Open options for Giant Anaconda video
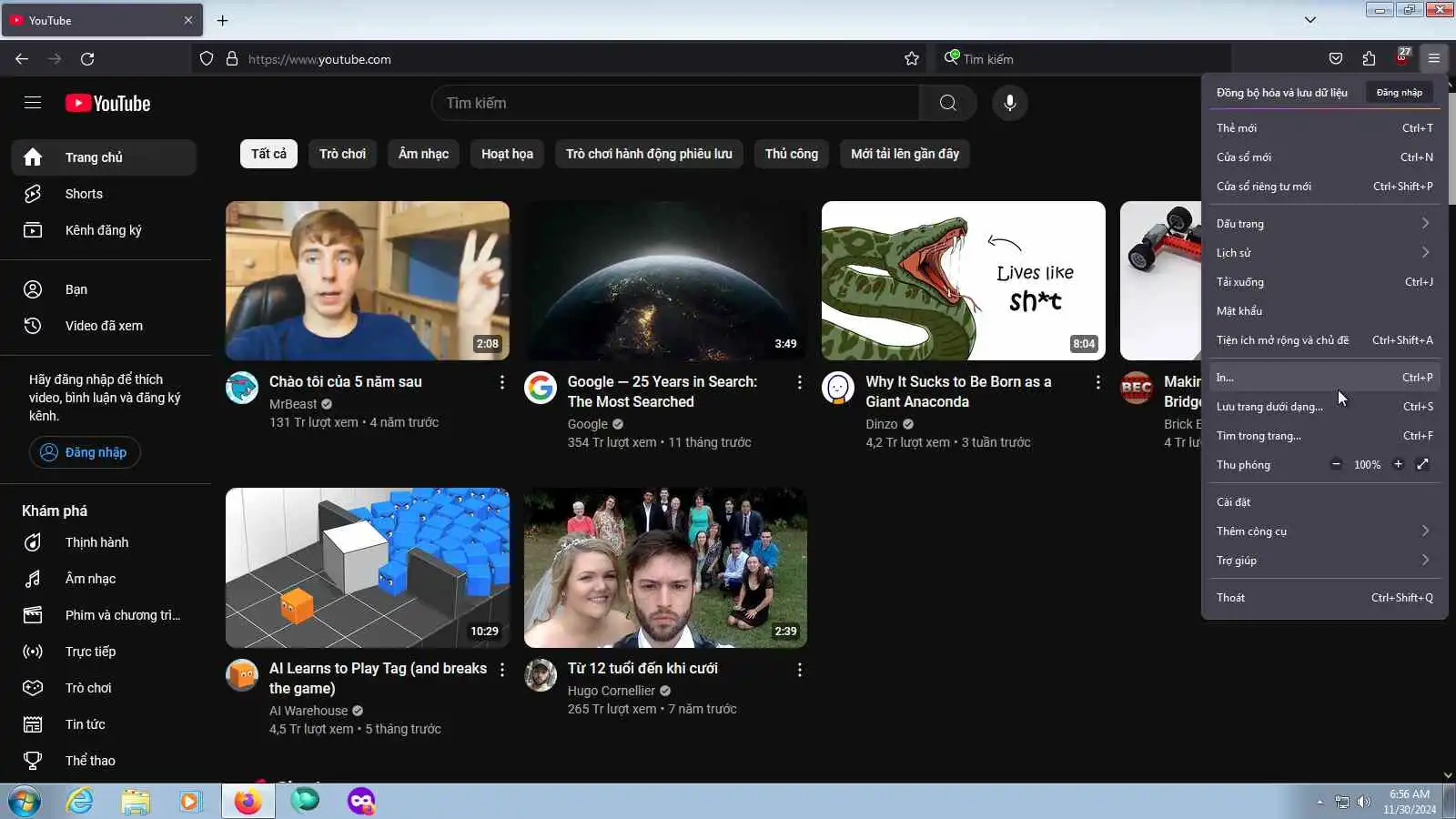Image resolution: width=1456 pixels, height=819 pixels. point(1098,382)
